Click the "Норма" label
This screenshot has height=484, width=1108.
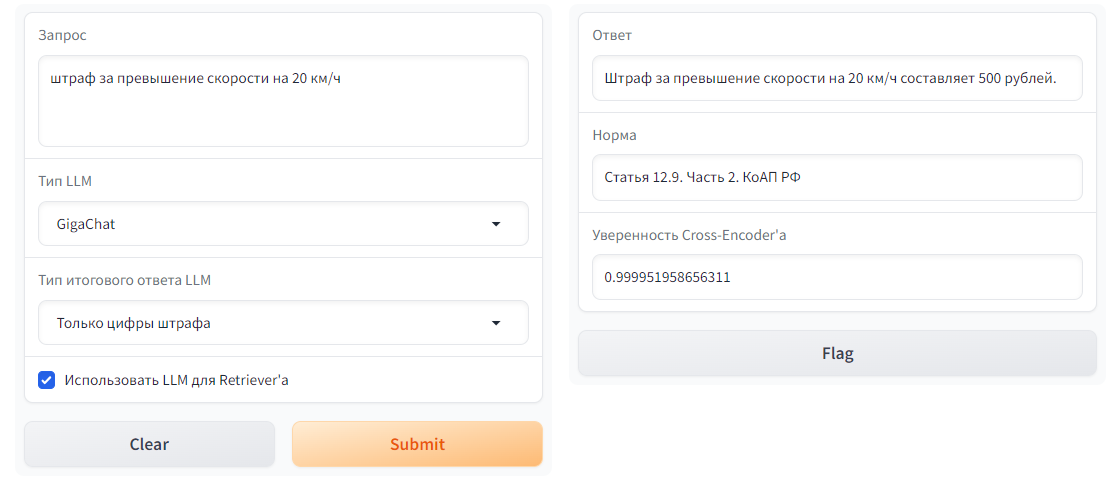pyautogui.click(x=614, y=135)
